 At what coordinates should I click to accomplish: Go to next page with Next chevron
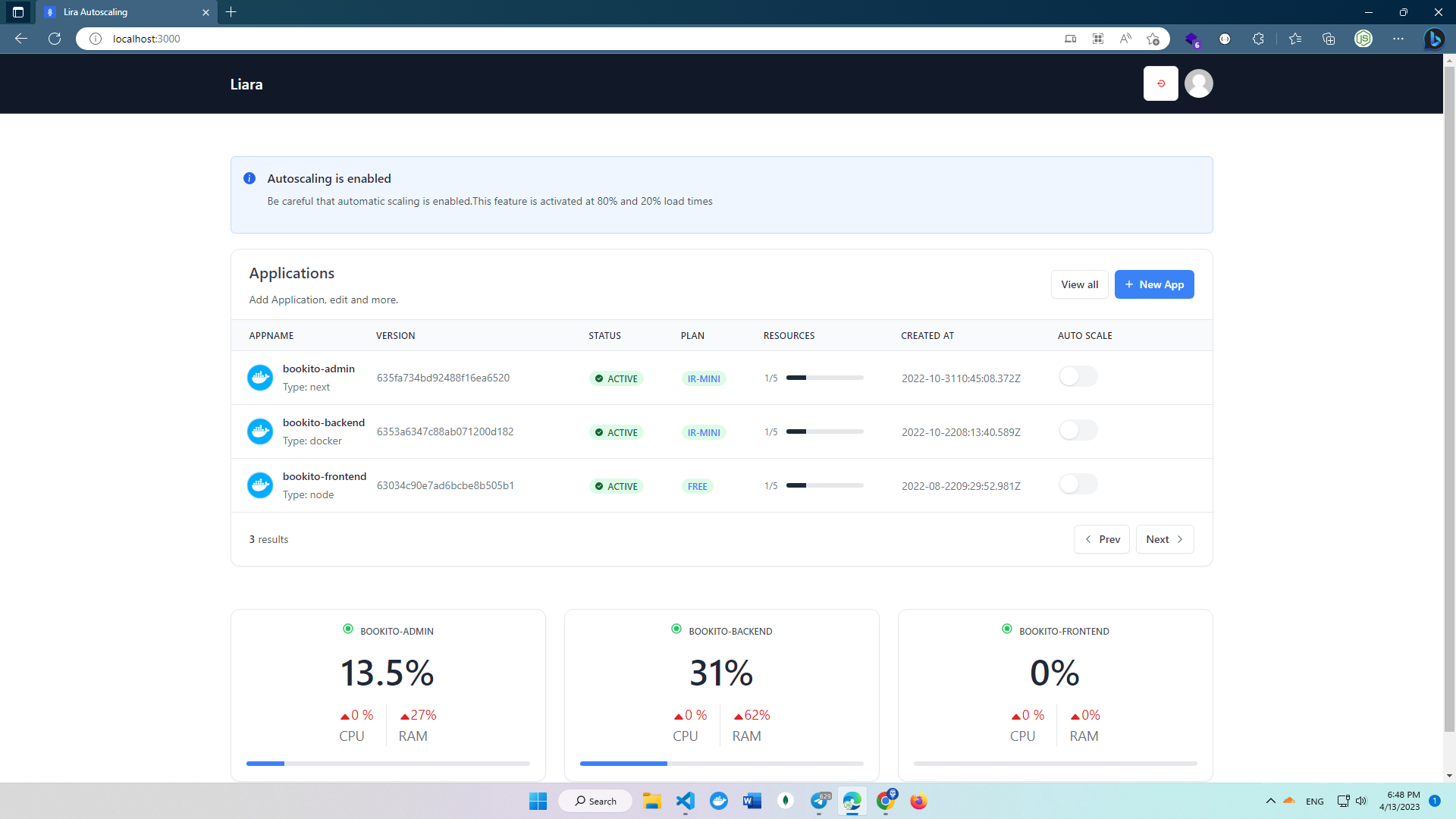tap(1164, 539)
